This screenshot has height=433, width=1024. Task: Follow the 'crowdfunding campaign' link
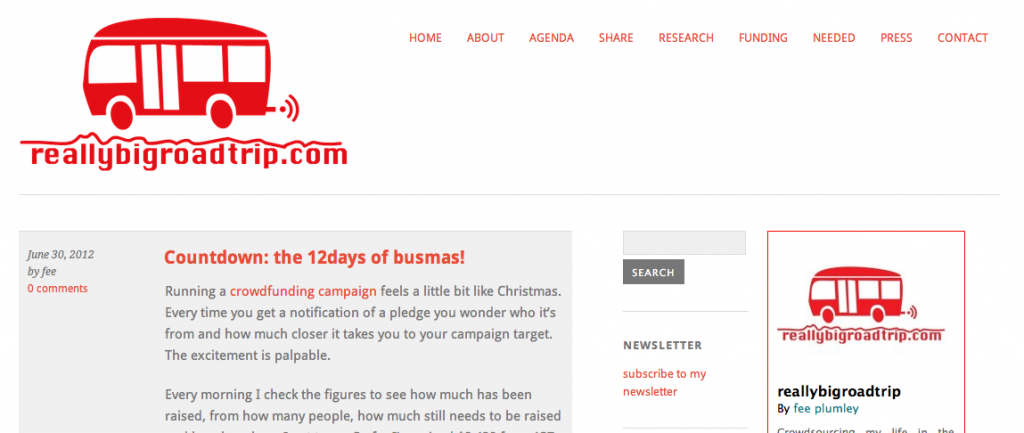[303, 291]
